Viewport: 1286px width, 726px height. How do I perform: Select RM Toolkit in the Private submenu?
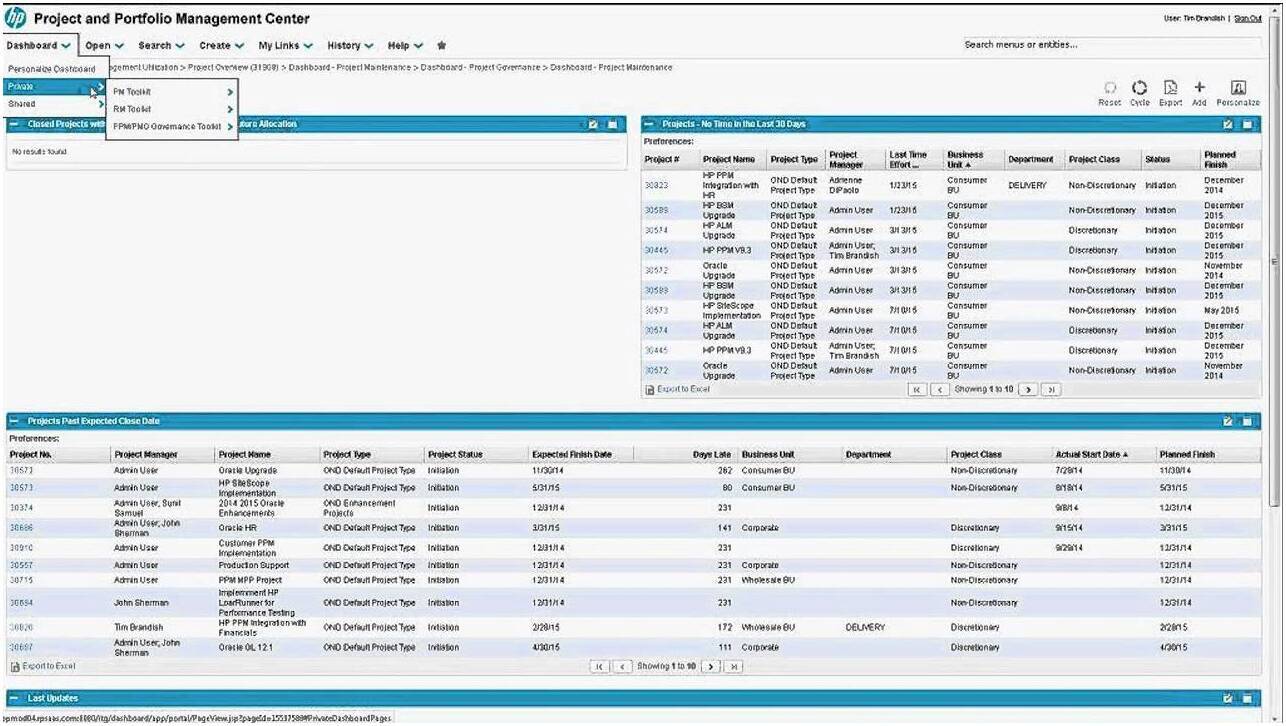[x=172, y=109]
